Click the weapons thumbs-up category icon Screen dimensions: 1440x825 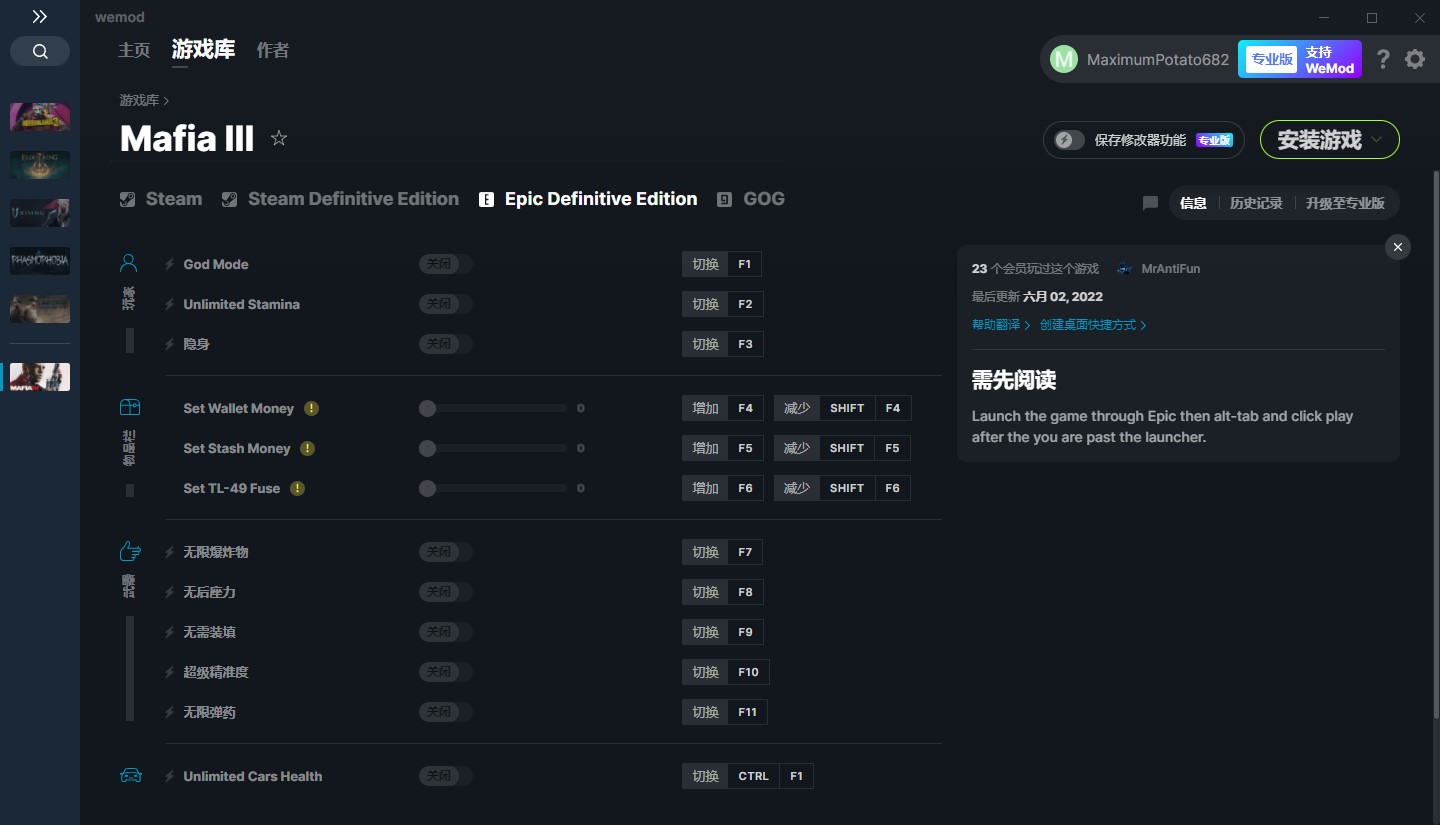pos(130,551)
